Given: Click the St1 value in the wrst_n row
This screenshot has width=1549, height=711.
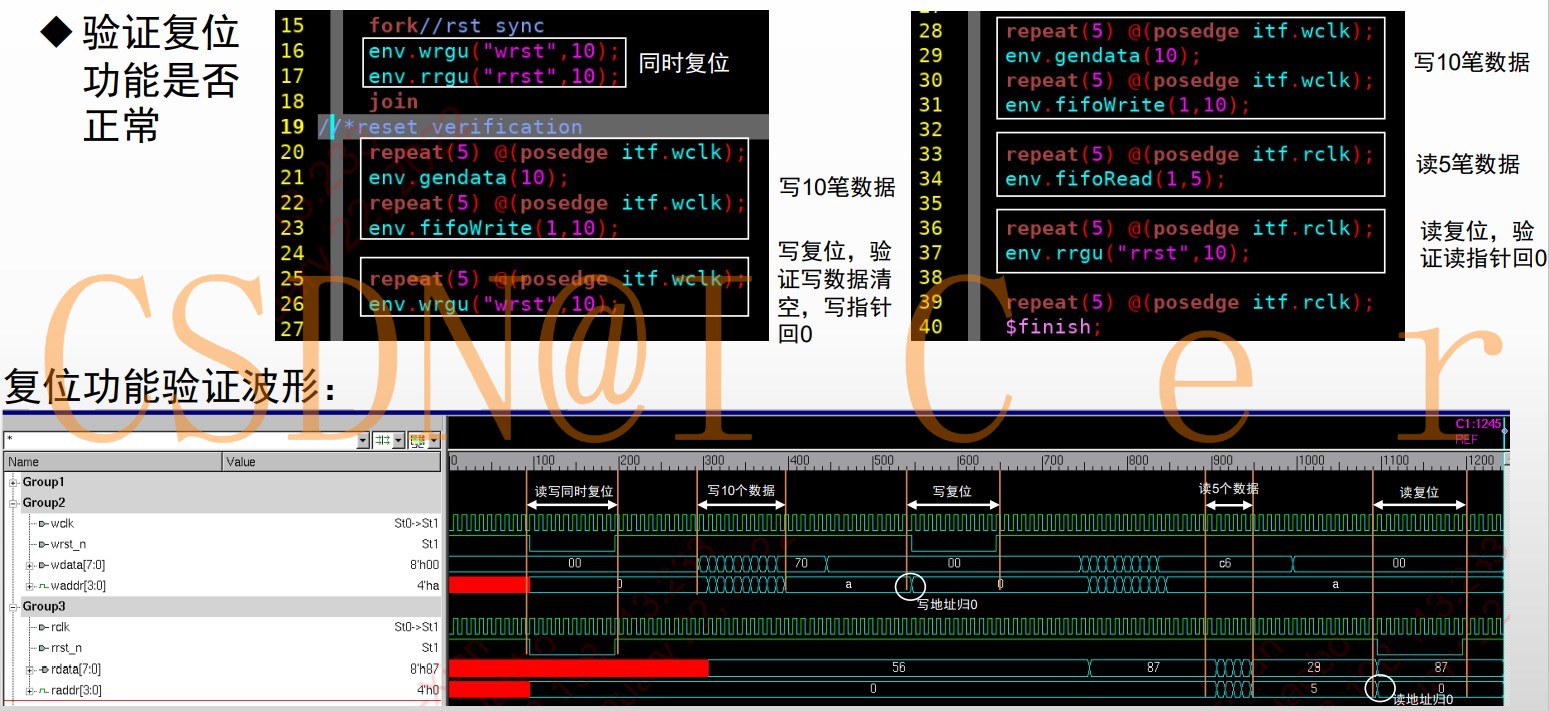Looking at the screenshot, I should [430, 545].
